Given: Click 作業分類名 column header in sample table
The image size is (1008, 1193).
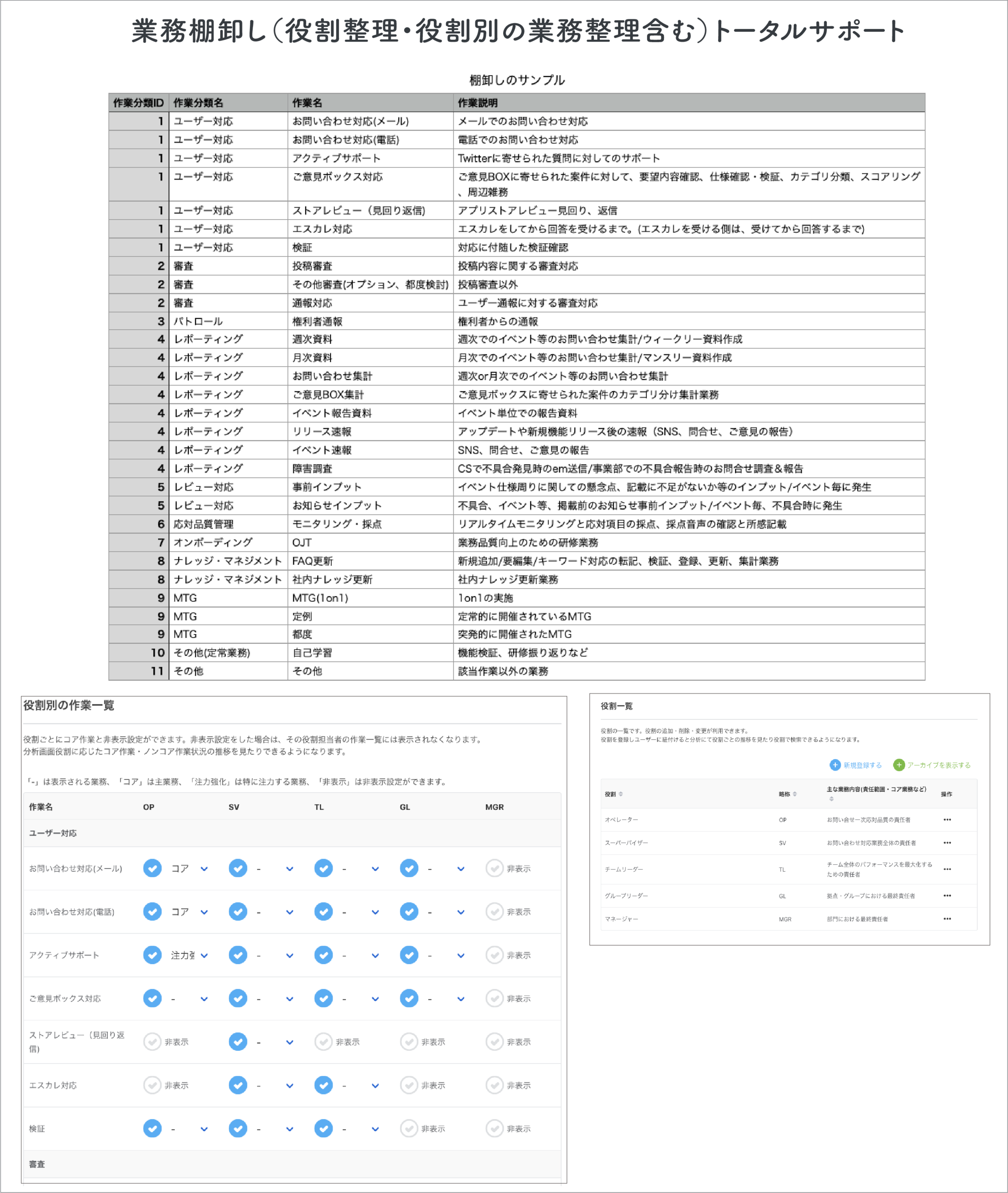Looking at the screenshot, I should click(x=198, y=103).
